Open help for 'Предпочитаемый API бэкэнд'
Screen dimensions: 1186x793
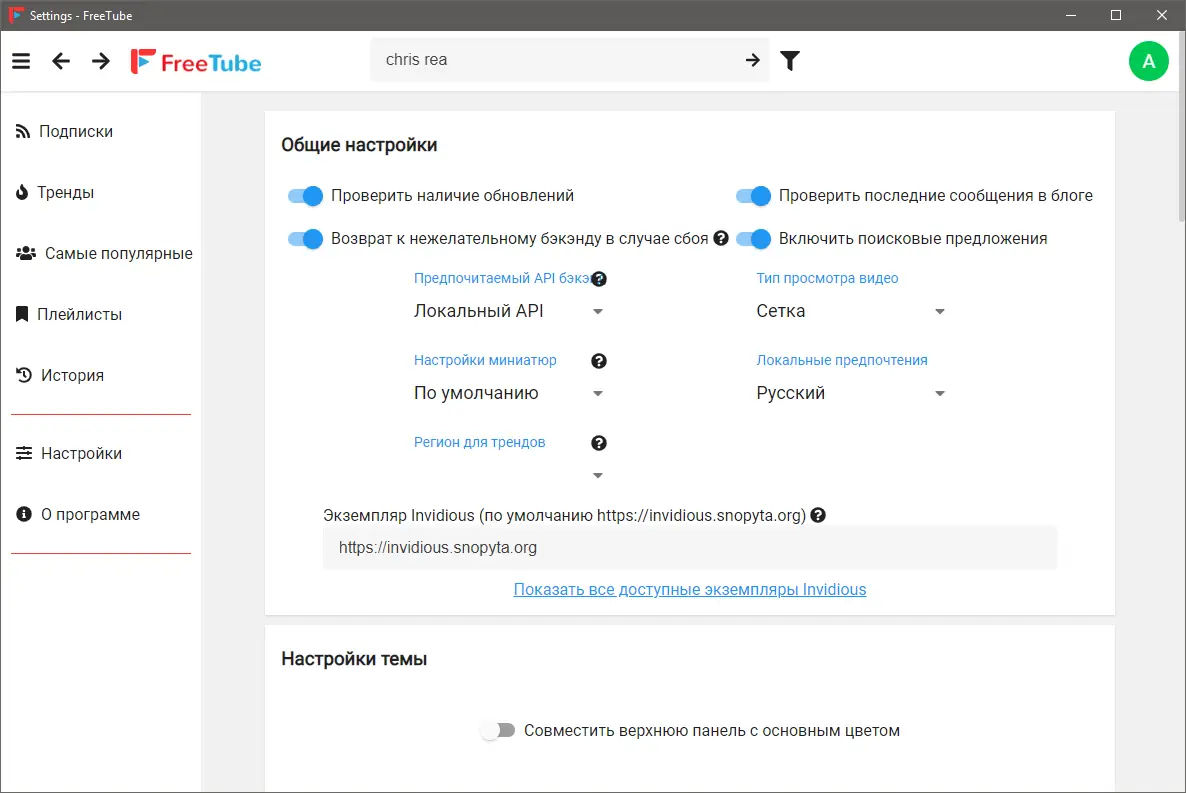click(x=598, y=279)
